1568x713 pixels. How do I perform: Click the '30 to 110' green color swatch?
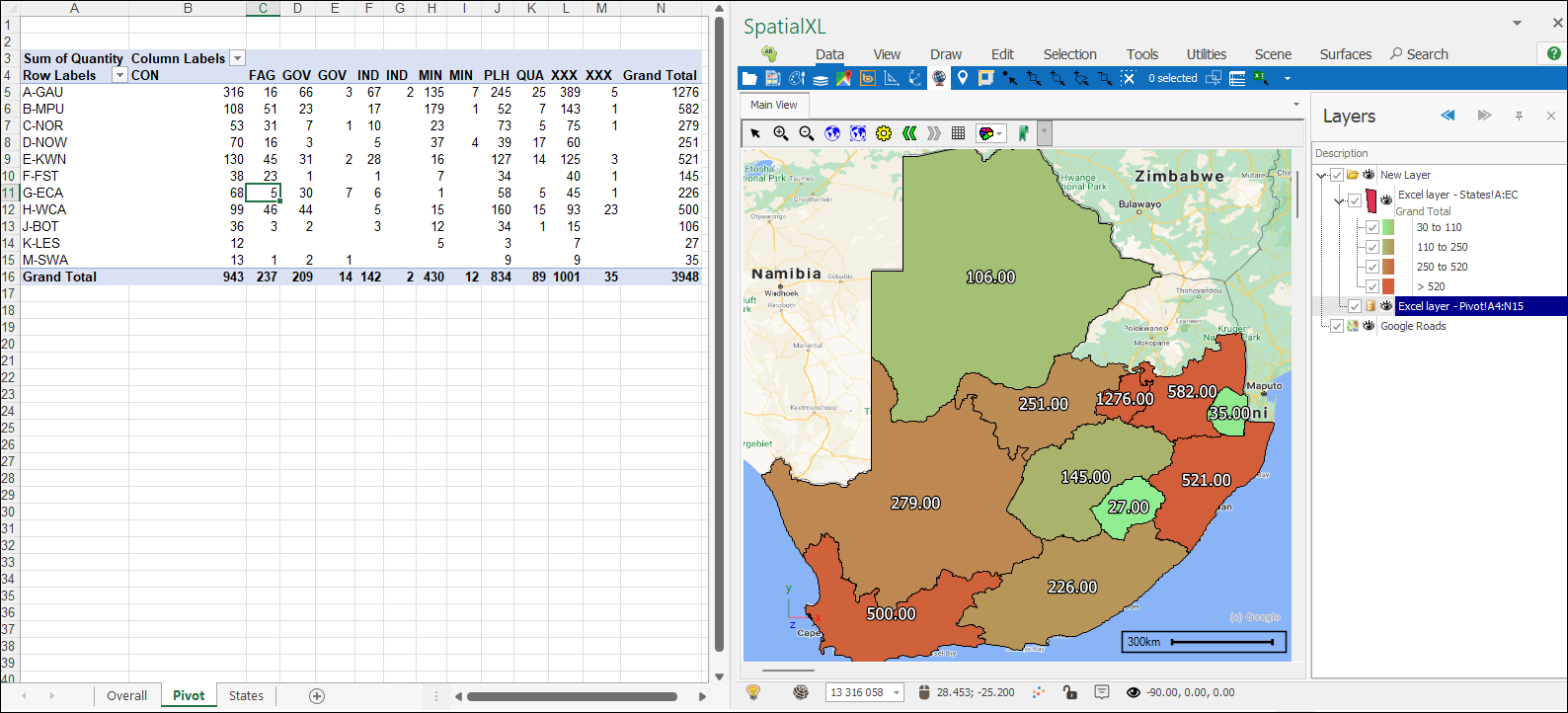coord(1388,227)
